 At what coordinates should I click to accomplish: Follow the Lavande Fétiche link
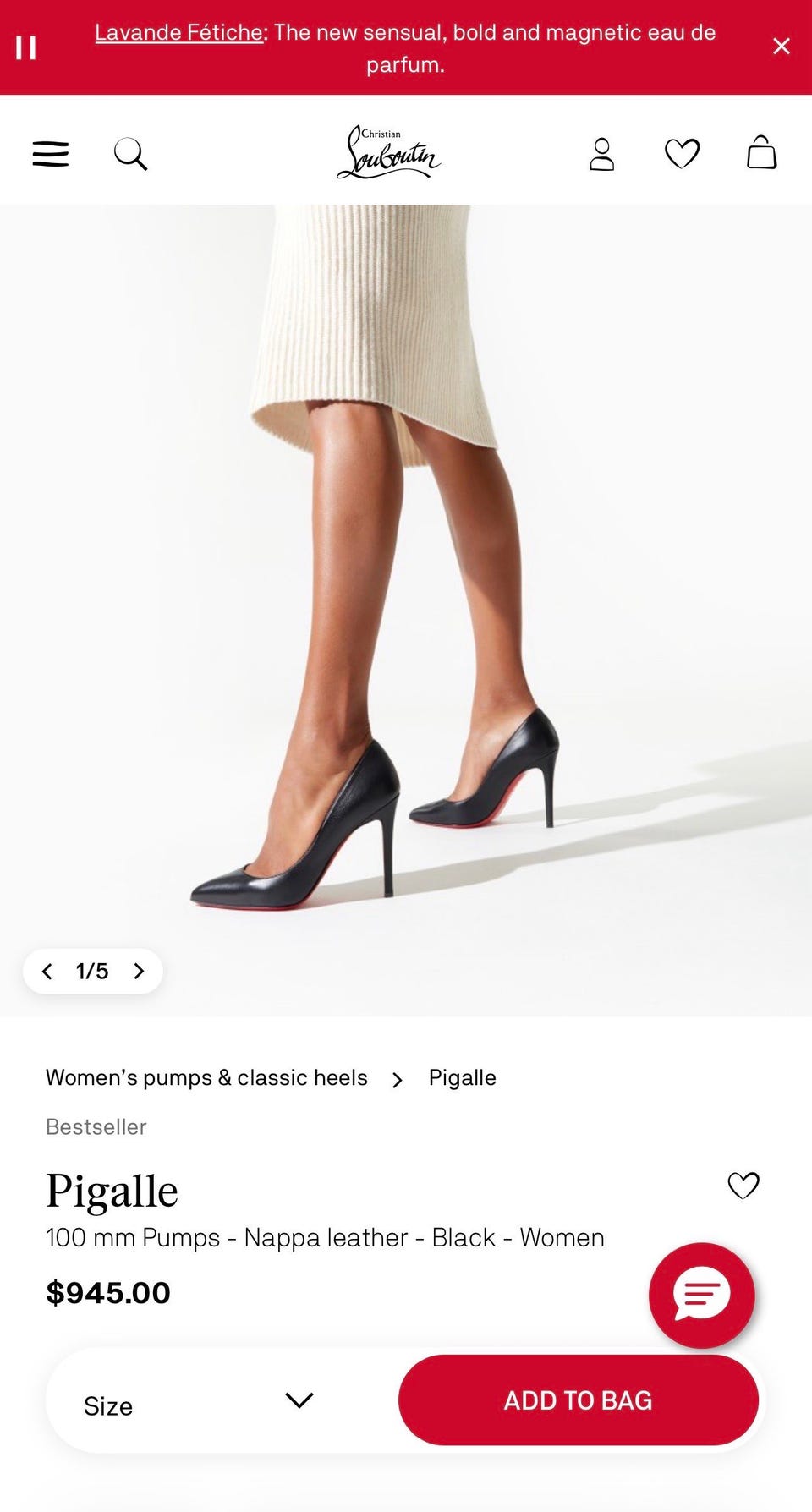tap(178, 32)
